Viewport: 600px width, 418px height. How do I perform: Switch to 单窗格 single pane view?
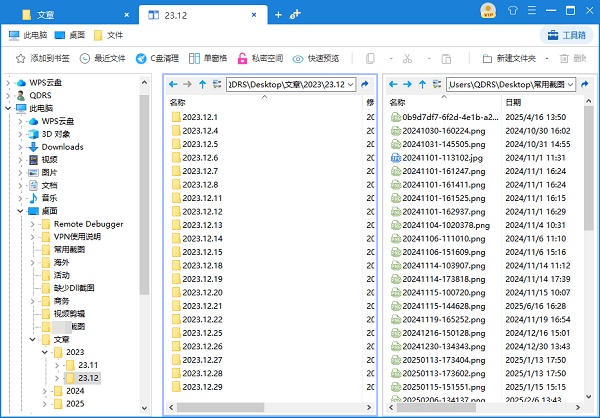click(x=207, y=59)
